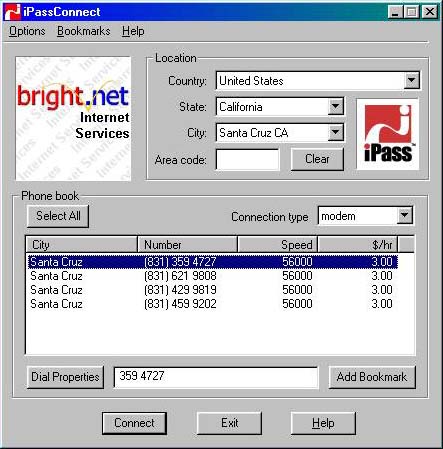443x449 pixels.
Task: Clear the location using Clear button
Action: [317, 159]
